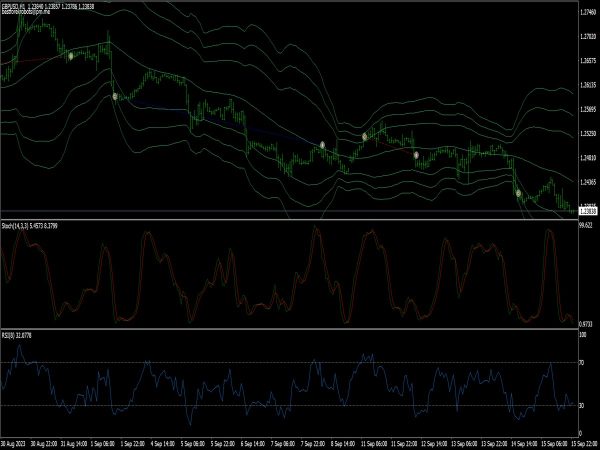Click the 11 Sep 06:00 time label
This screenshot has width=600, height=450.
tap(373, 444)
